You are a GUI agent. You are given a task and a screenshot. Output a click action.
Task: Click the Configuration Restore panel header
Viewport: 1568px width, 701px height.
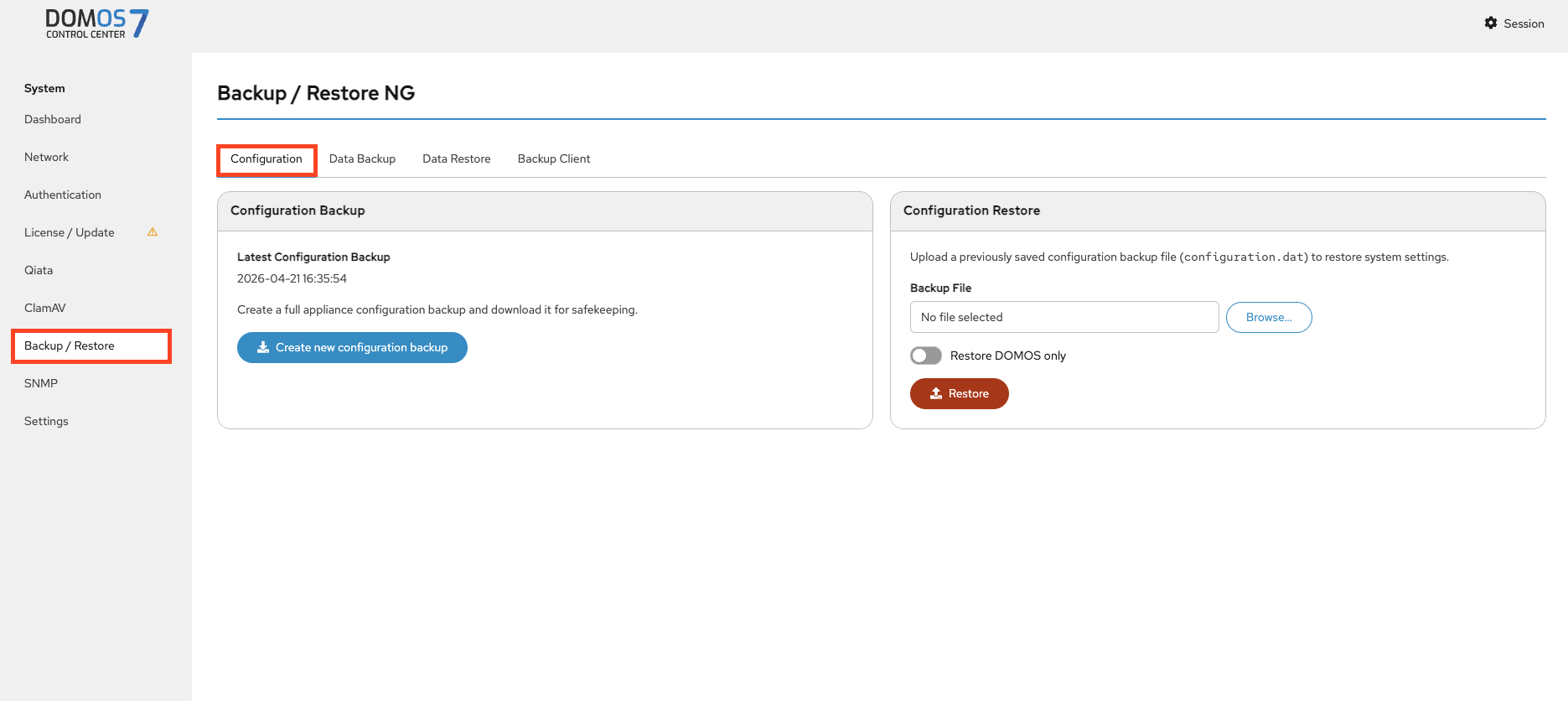tap(1218, 211)
